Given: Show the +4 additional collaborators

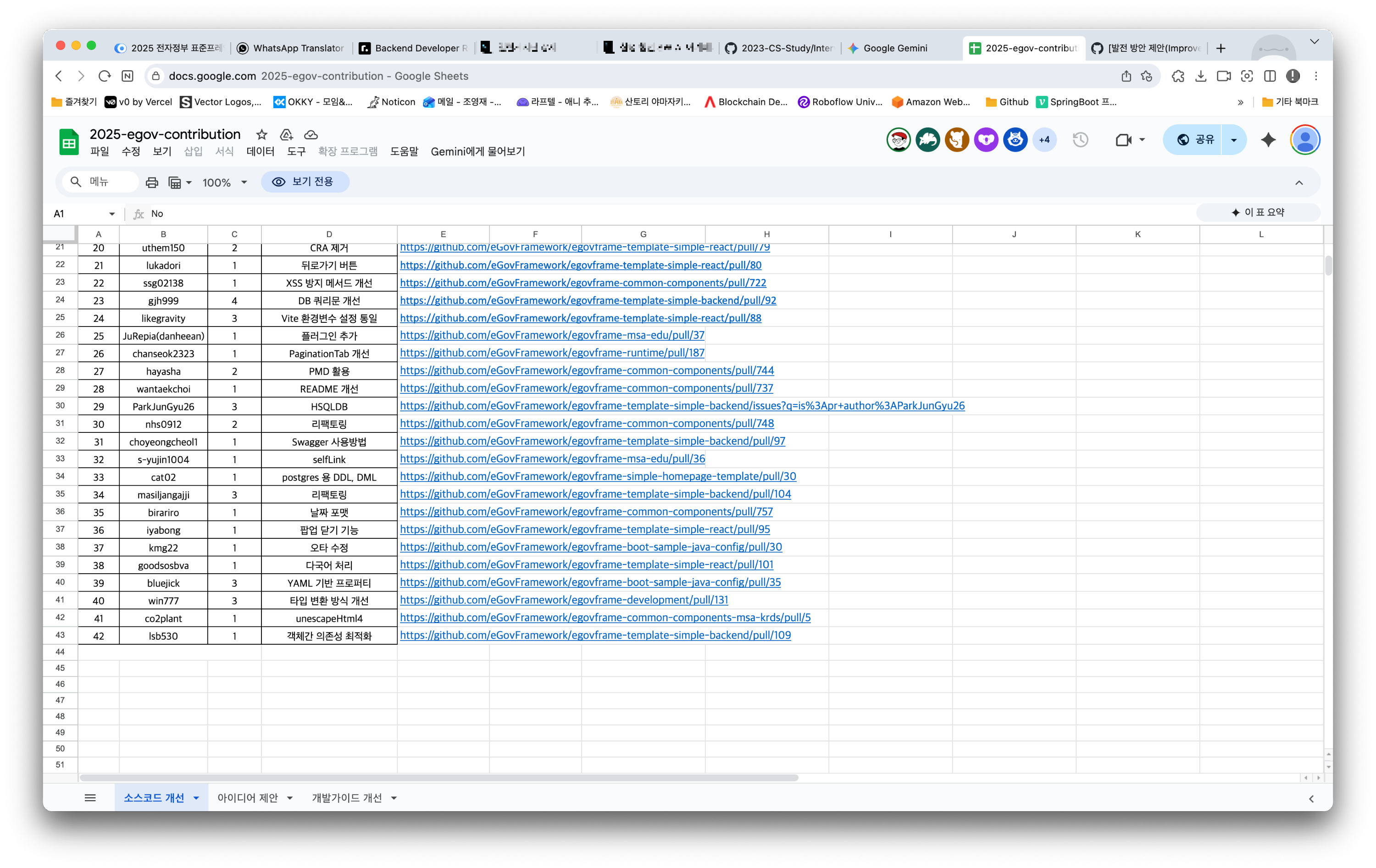Looking at the screenshot, I should point(1044,139).
